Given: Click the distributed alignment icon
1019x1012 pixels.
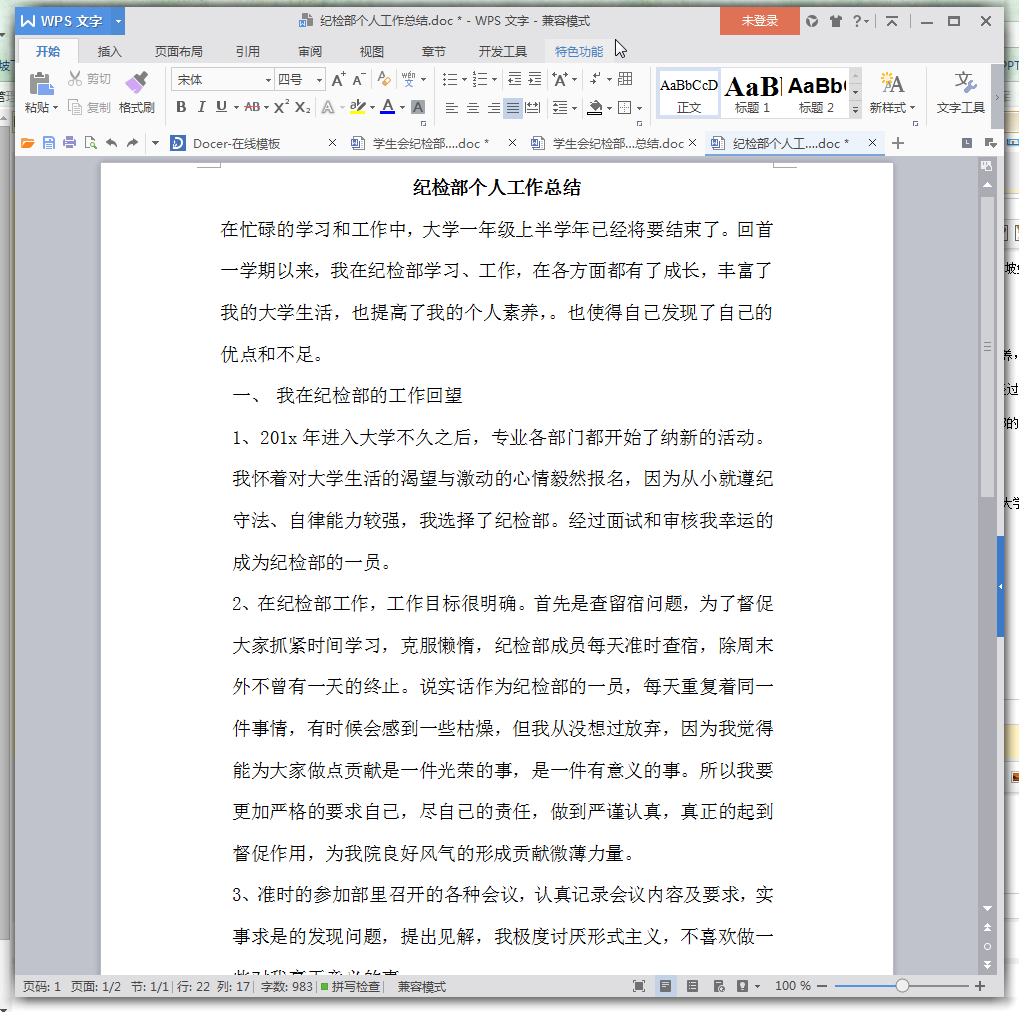Looking at the screenshot, I should pyautogui.click(x=533, y=107).
